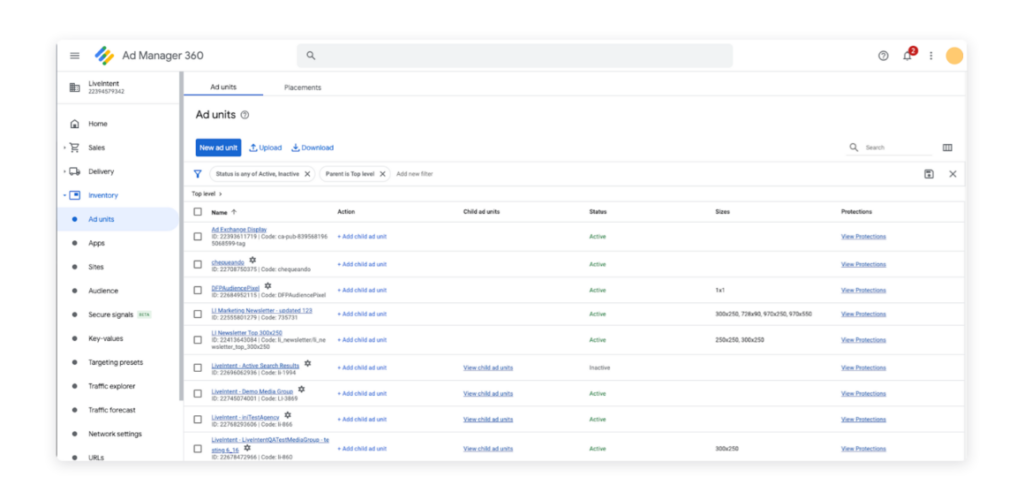Switch to the Ad units tab
1024x500 pixels.
pyautogui.click(x=223, y=87)
